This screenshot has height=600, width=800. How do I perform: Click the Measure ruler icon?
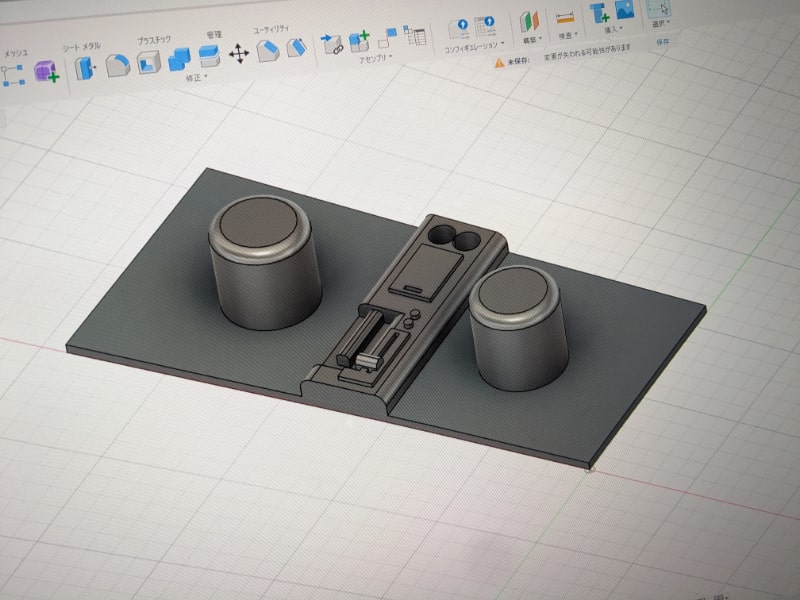tap(565, 19)
